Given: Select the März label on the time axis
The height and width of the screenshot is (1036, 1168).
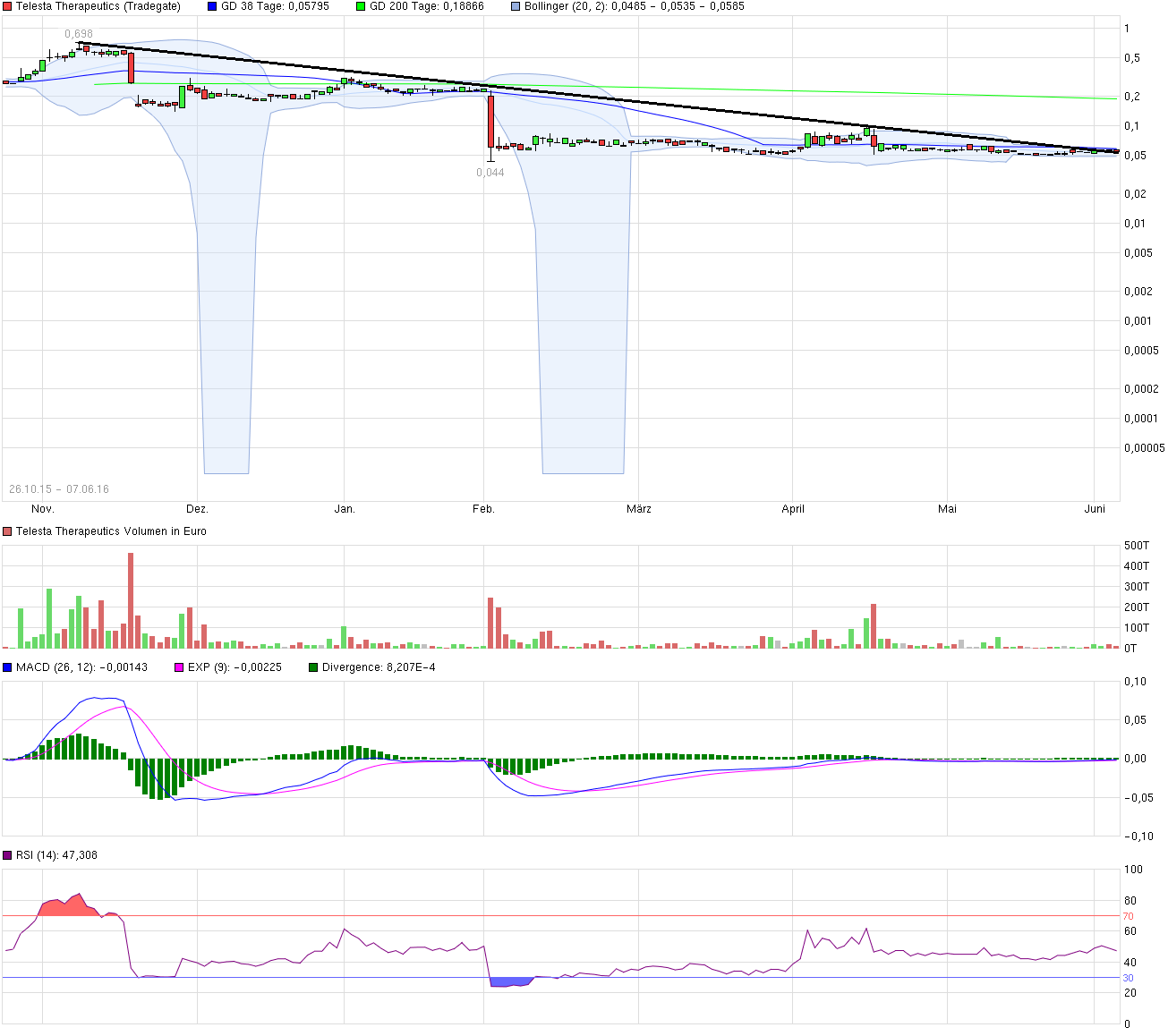Looking at the screenshot, I should click(x=637, y=508).
